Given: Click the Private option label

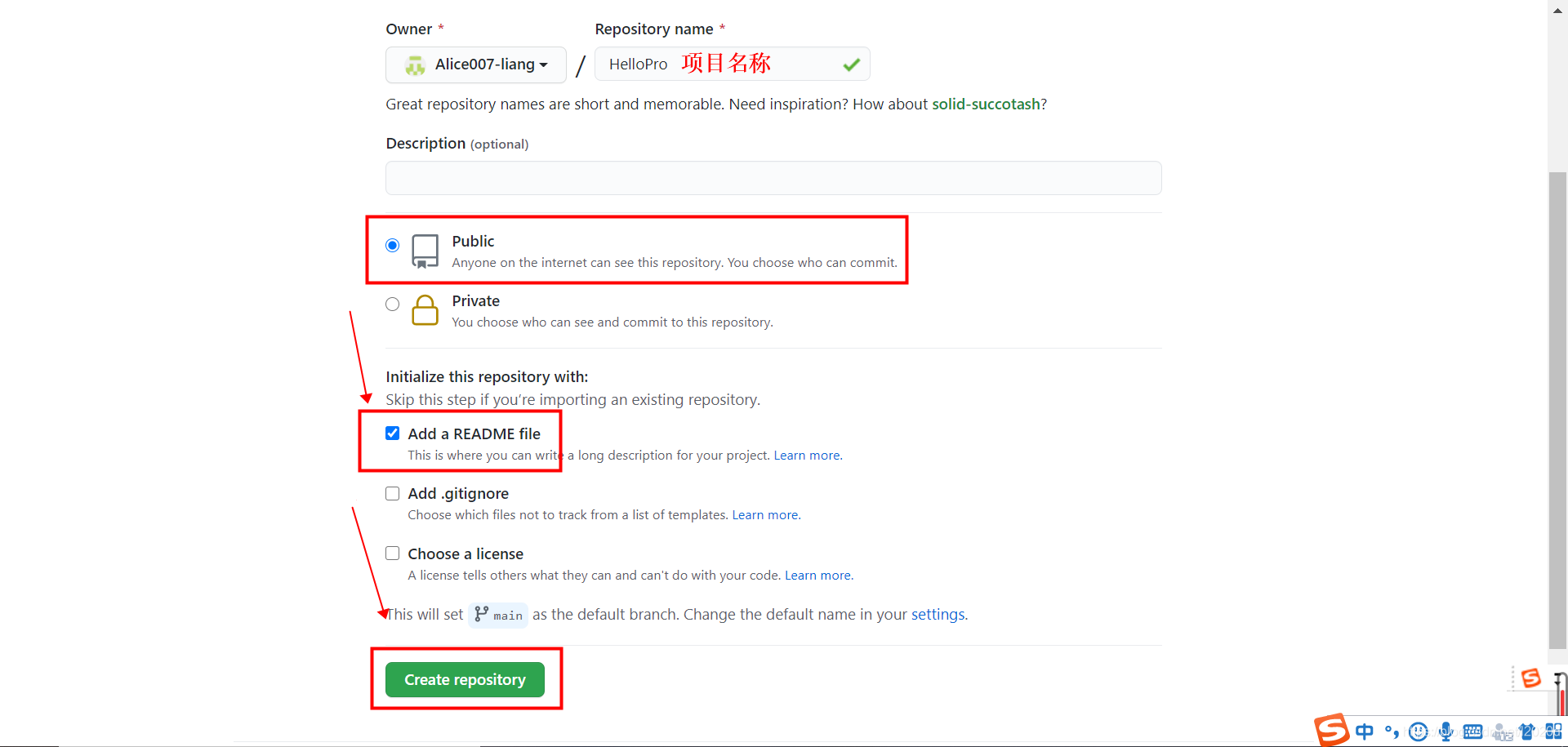Looking at the screenshot, I should coord(475,300).
